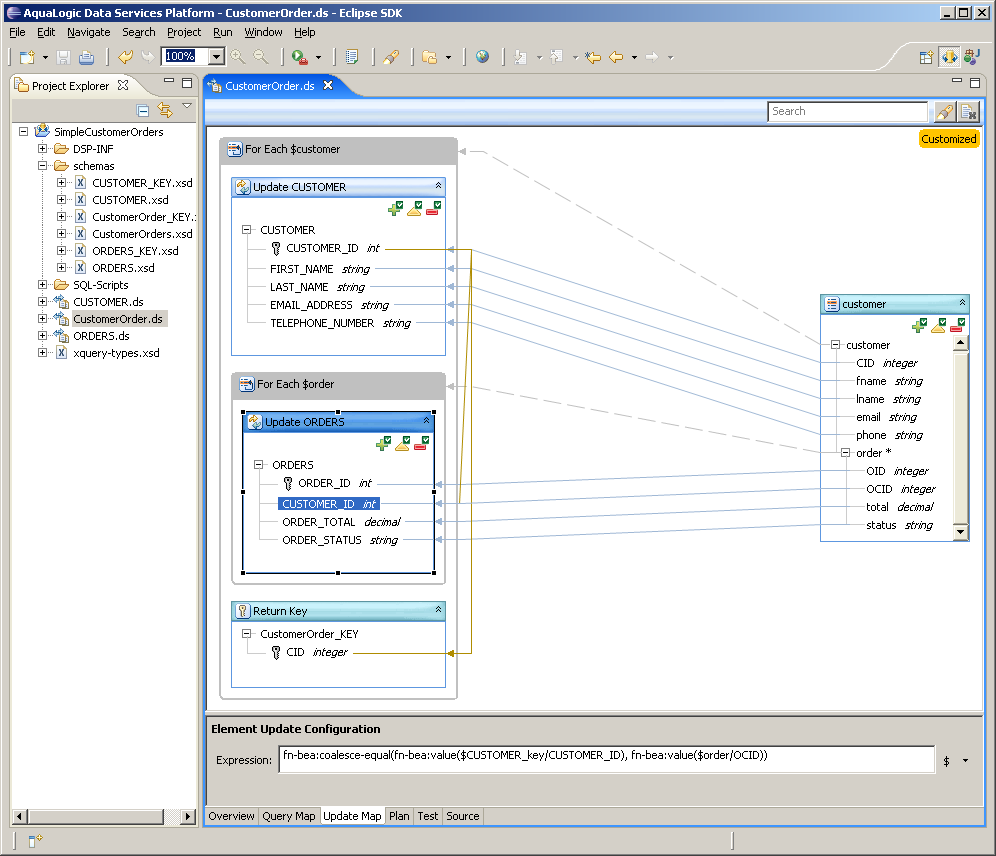
Task: Click delete icon in Update CUSTOMER block
Action: 433,208
